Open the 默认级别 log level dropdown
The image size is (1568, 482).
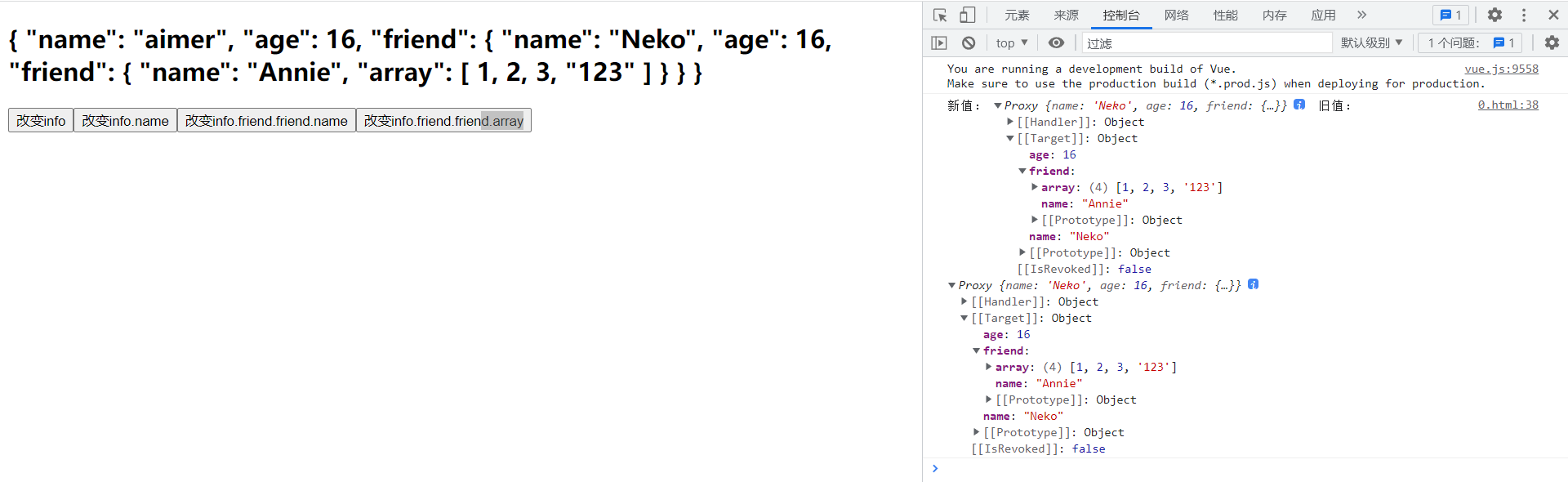[x=1371, y=43]
